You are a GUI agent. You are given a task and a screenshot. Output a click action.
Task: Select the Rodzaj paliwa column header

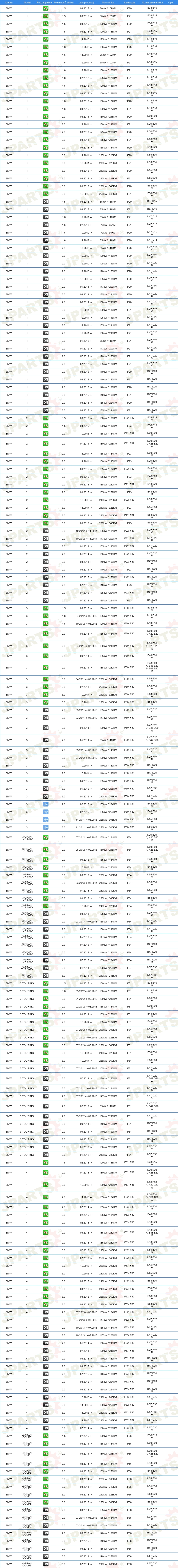pyautogui.click(x=45, y=3)
